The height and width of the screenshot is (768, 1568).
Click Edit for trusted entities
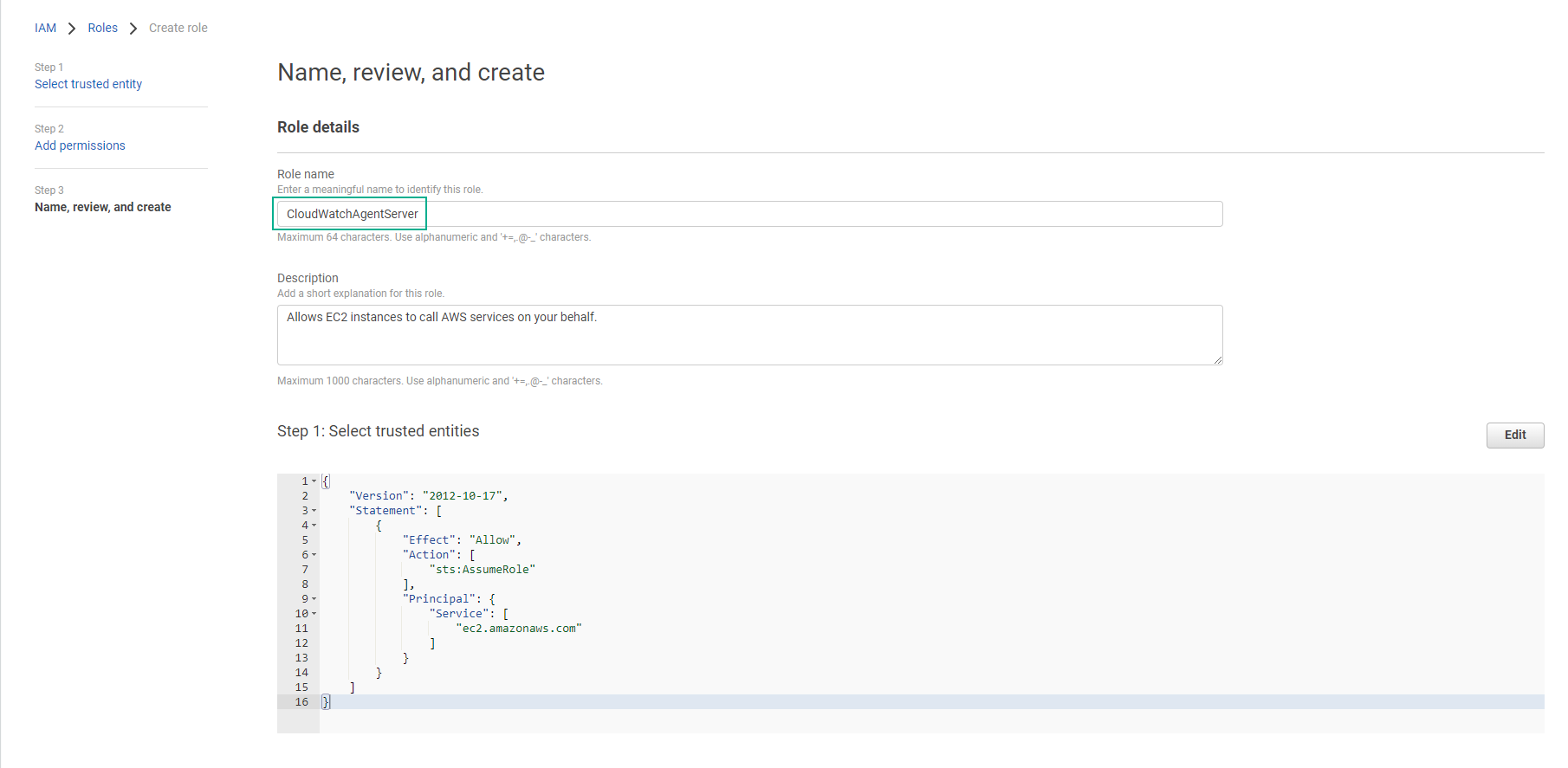click(x=1515, y=435)
